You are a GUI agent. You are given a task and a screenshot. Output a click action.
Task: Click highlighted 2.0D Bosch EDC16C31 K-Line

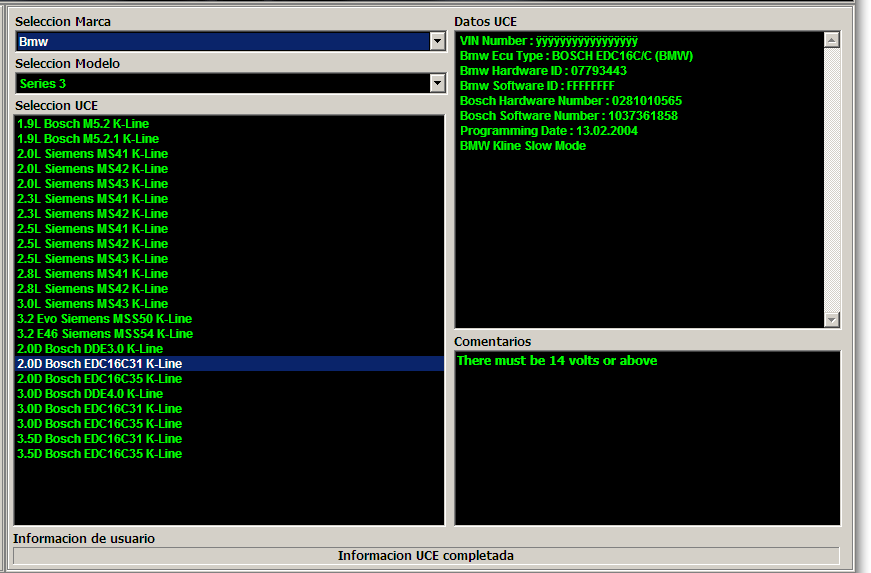pos(229,364)
